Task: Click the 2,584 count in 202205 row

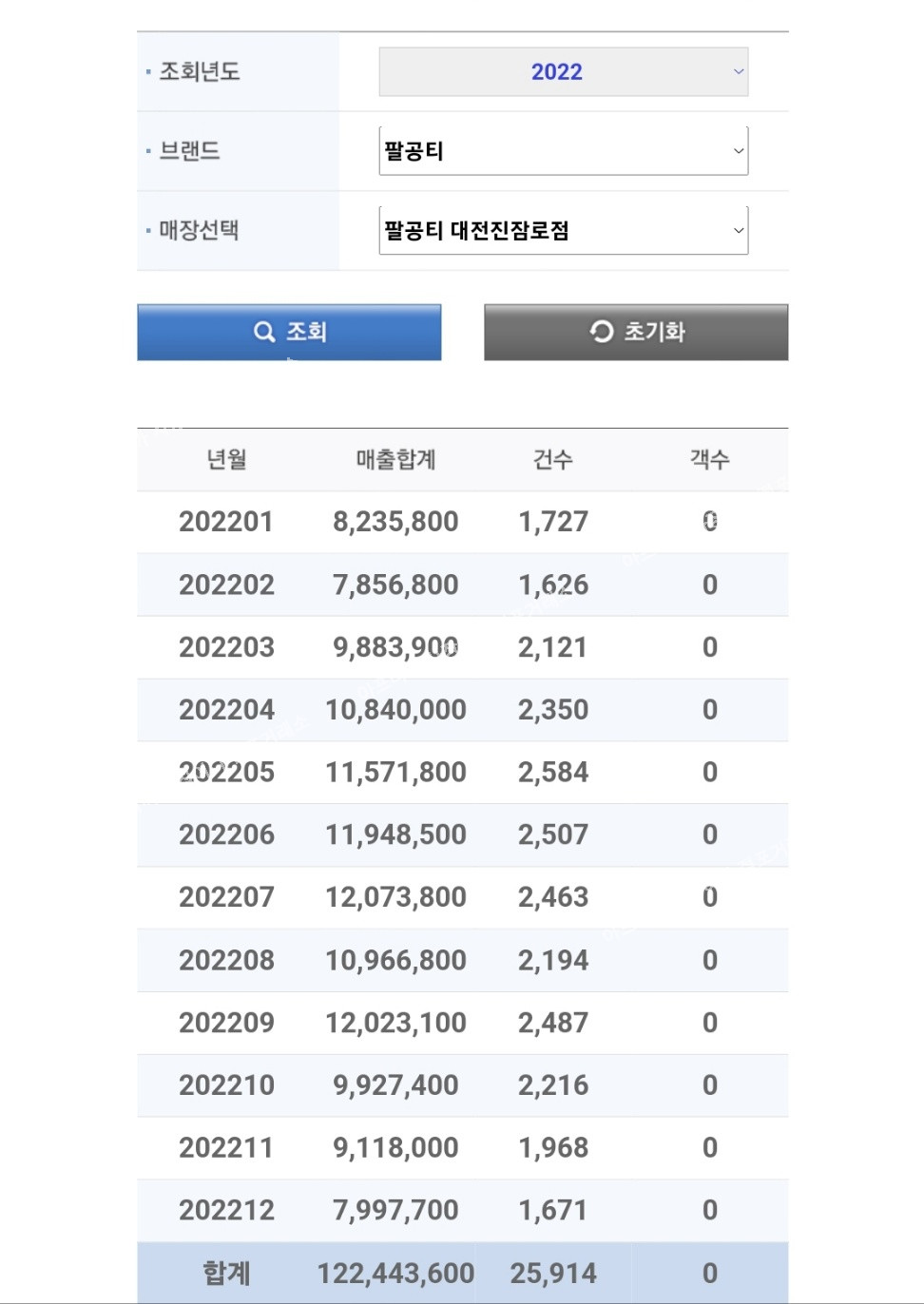Action: (x=553, y=773)
